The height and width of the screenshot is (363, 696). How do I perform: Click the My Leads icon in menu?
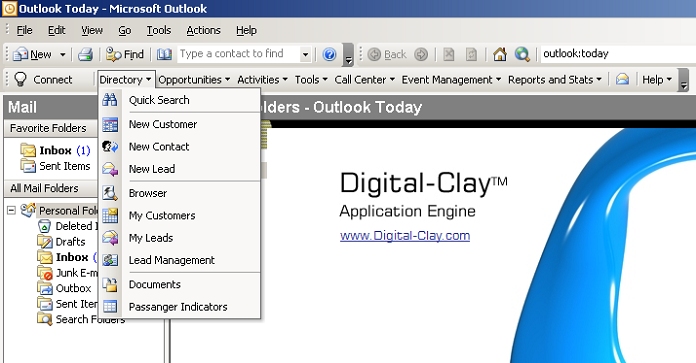tap(110, 238)
